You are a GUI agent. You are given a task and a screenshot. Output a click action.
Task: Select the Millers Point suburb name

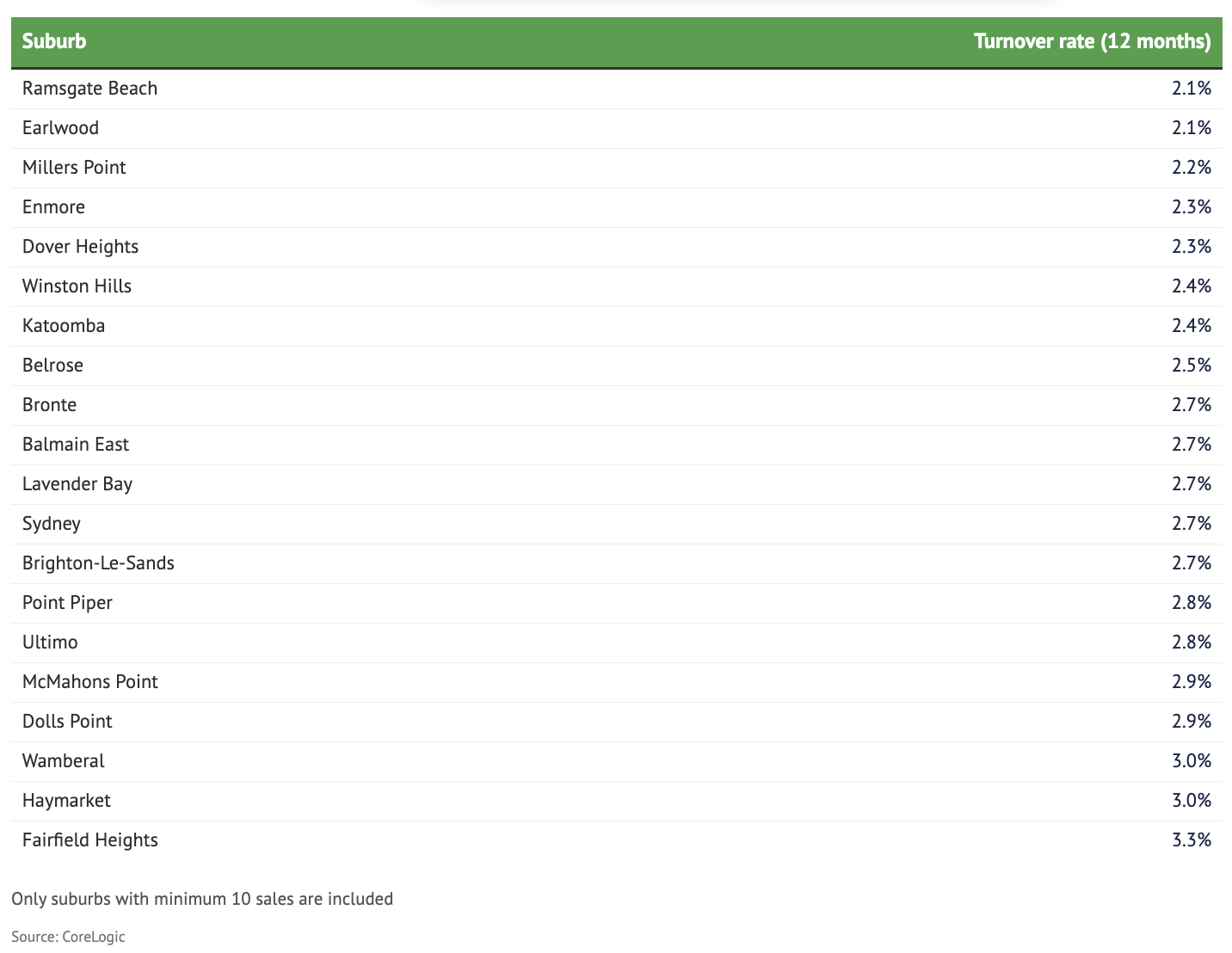(74, 168)
